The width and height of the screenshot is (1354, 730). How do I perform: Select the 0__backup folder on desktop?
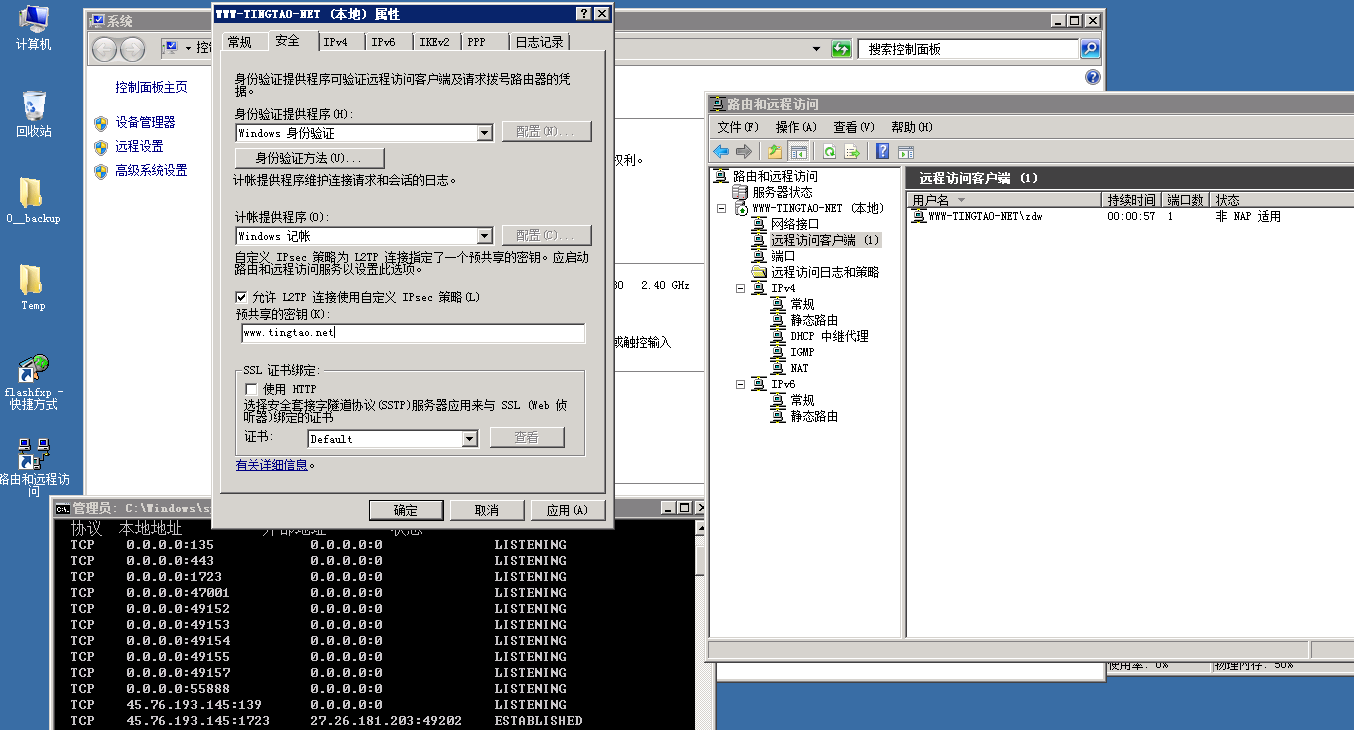tap(33, 200)
